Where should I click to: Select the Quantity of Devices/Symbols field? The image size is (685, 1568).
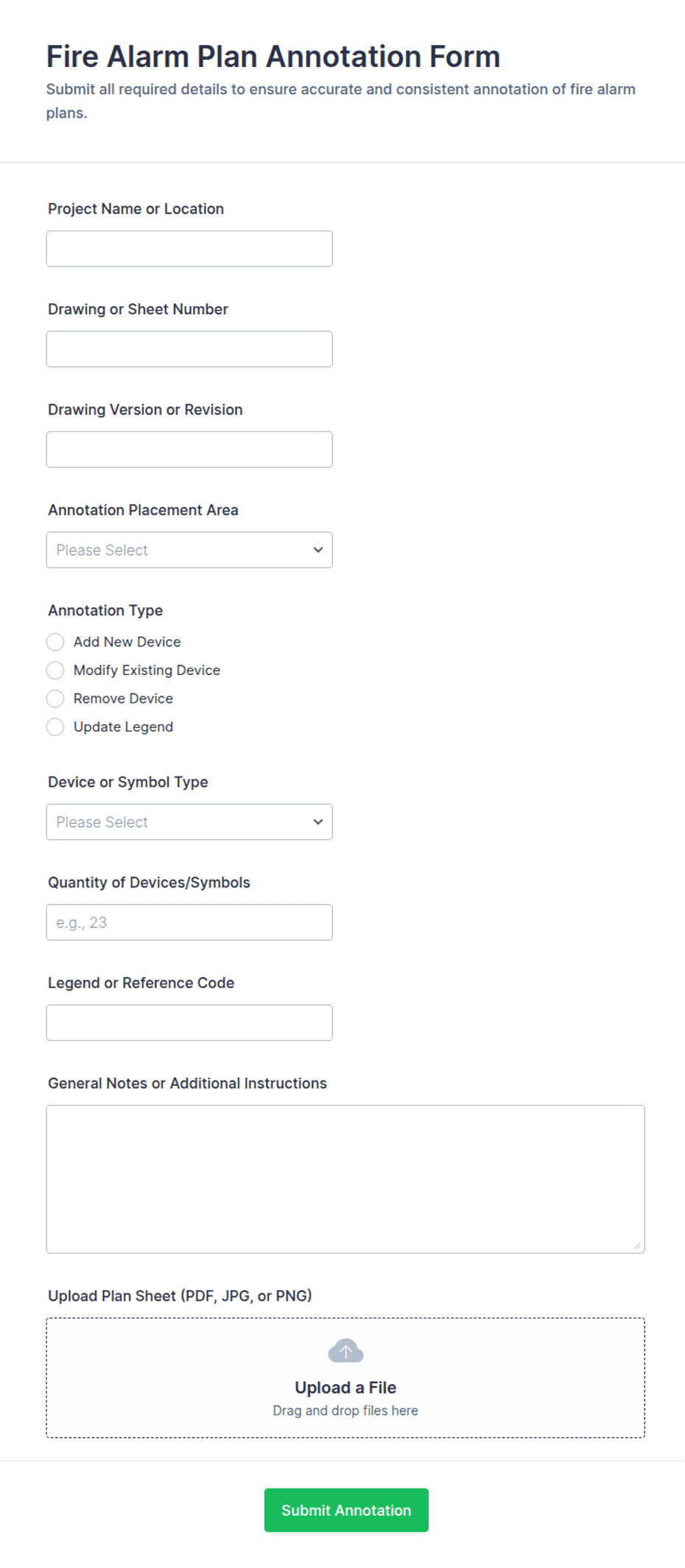(189, 922)
